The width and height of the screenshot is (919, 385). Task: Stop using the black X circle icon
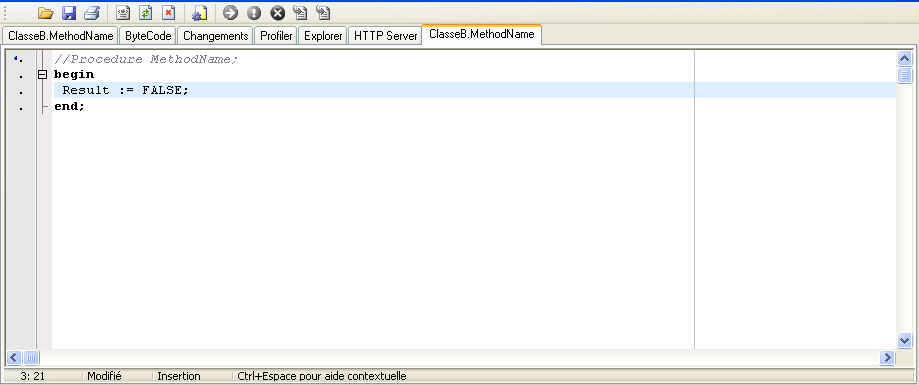point(277,12)
